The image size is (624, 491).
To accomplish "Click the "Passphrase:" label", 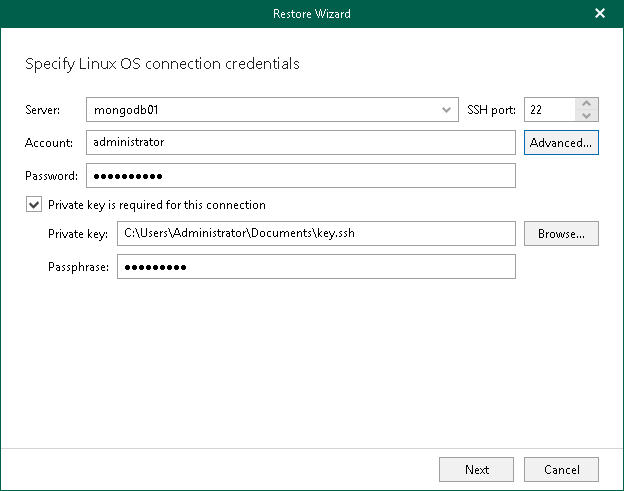I will (77, 267).
